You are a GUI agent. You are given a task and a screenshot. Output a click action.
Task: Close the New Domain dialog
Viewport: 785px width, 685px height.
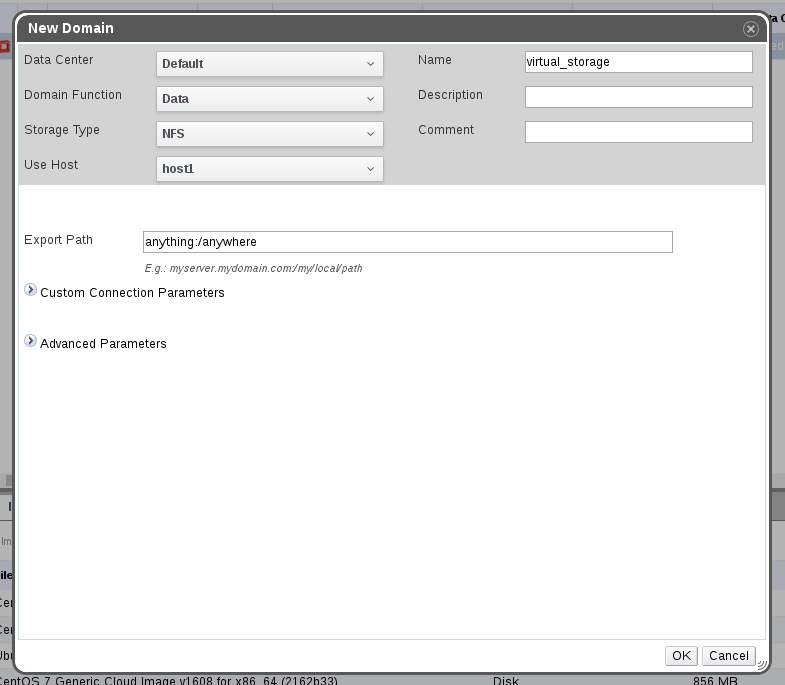tap(750, 29)
